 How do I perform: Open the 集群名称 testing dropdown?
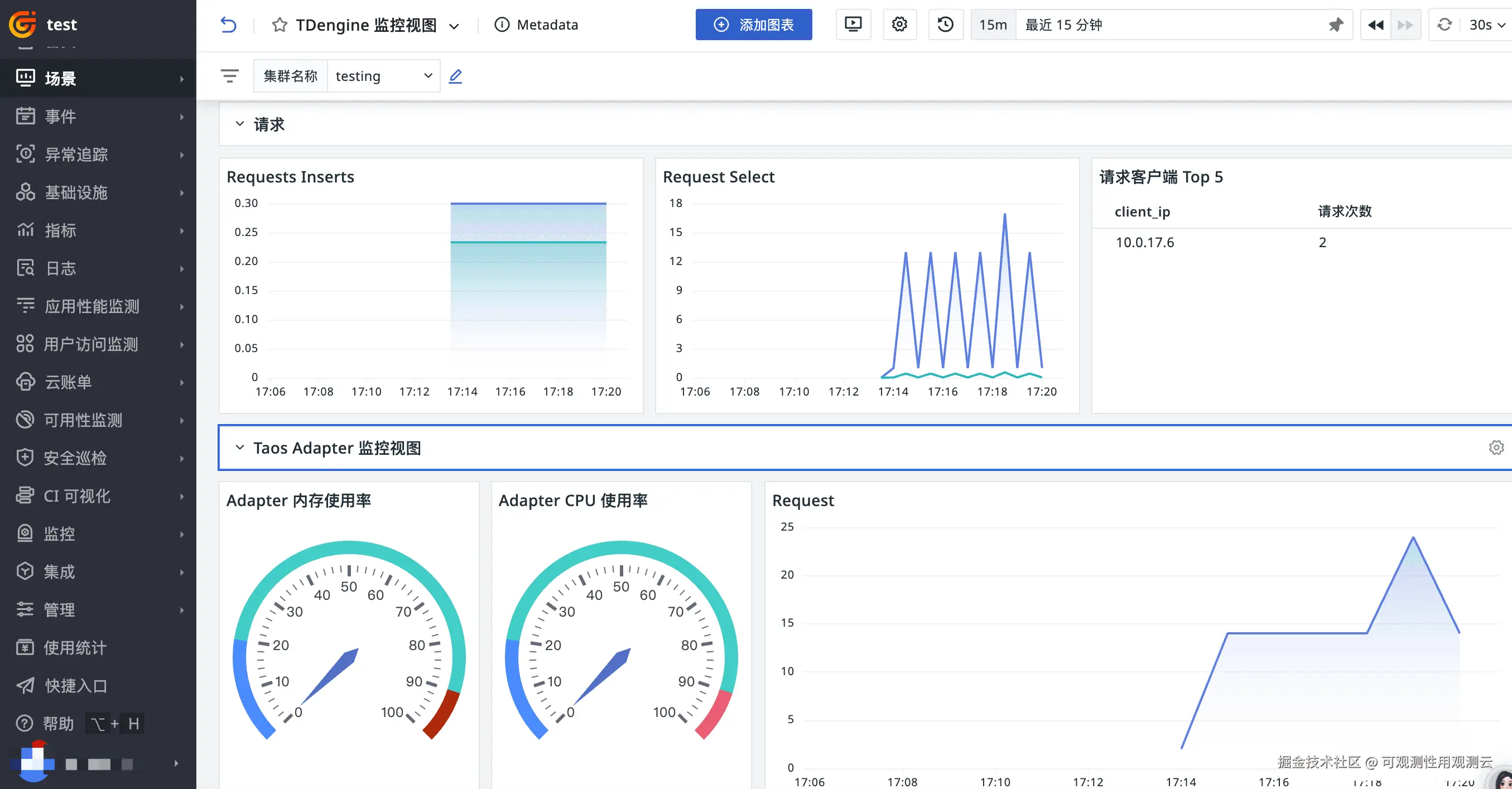(x=384, y=76)
